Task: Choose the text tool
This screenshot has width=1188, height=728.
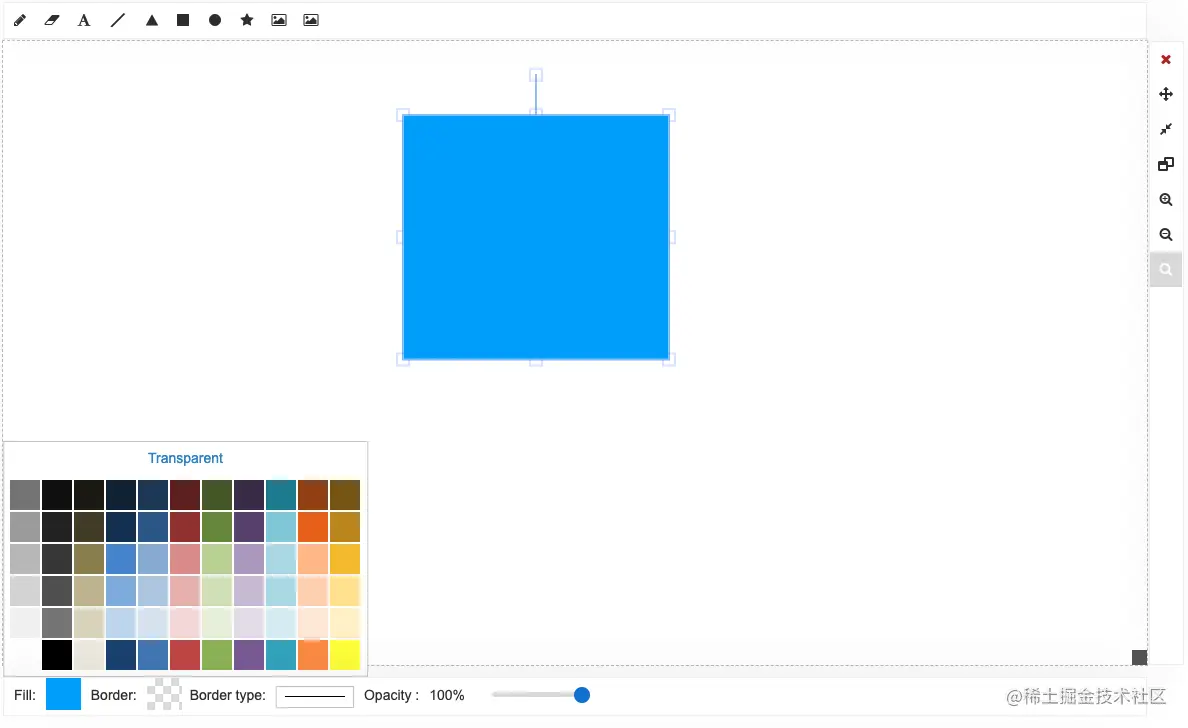Action: (84, 20)
